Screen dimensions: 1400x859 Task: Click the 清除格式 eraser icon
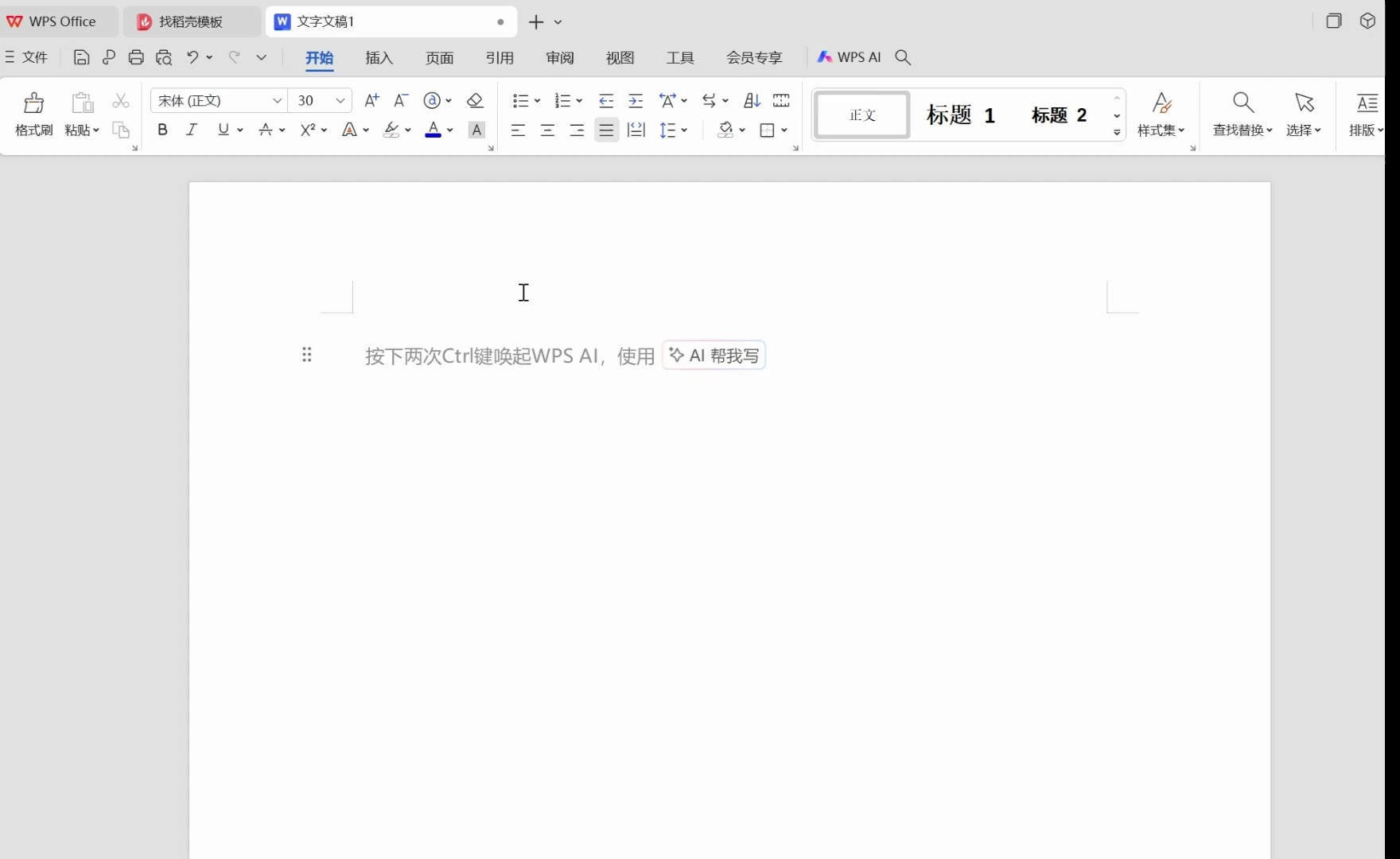(475, 101)
